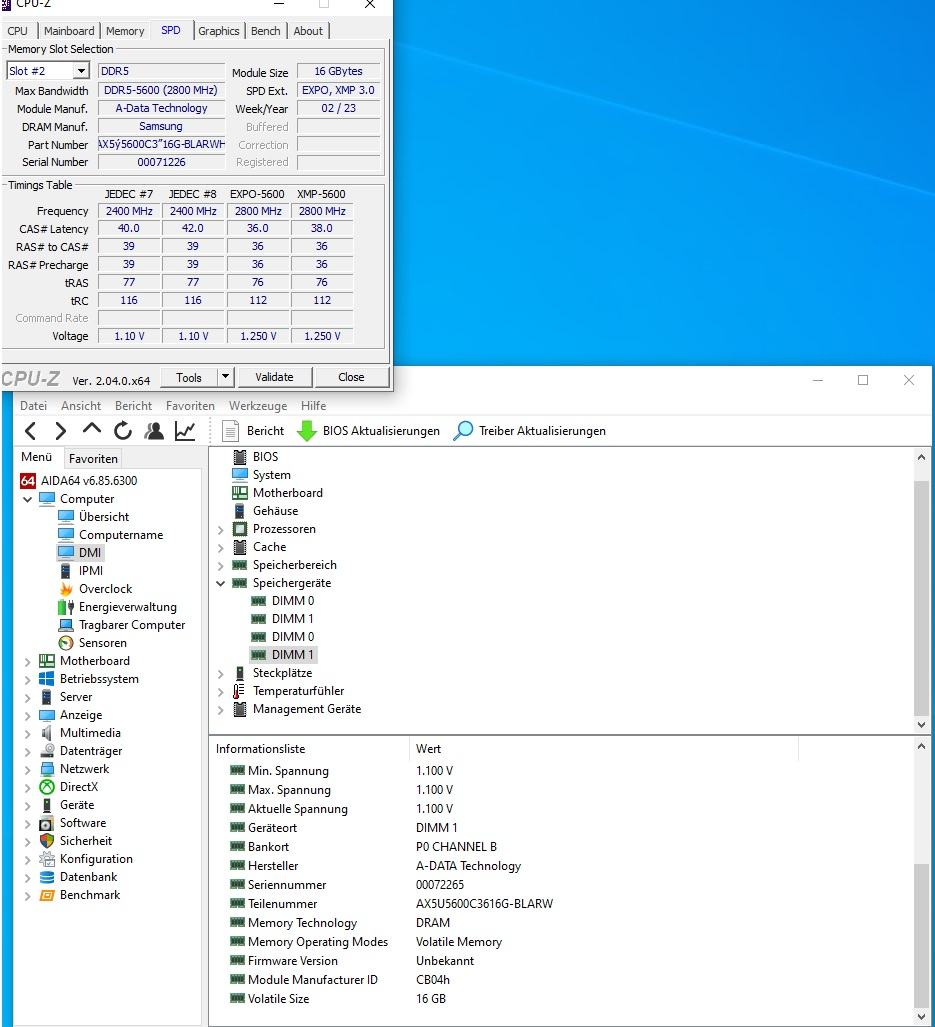Expand the Motherboard node in sidebar
Image resolution: width=935 pixels, height=1027 pixels.
click(28, 662)
